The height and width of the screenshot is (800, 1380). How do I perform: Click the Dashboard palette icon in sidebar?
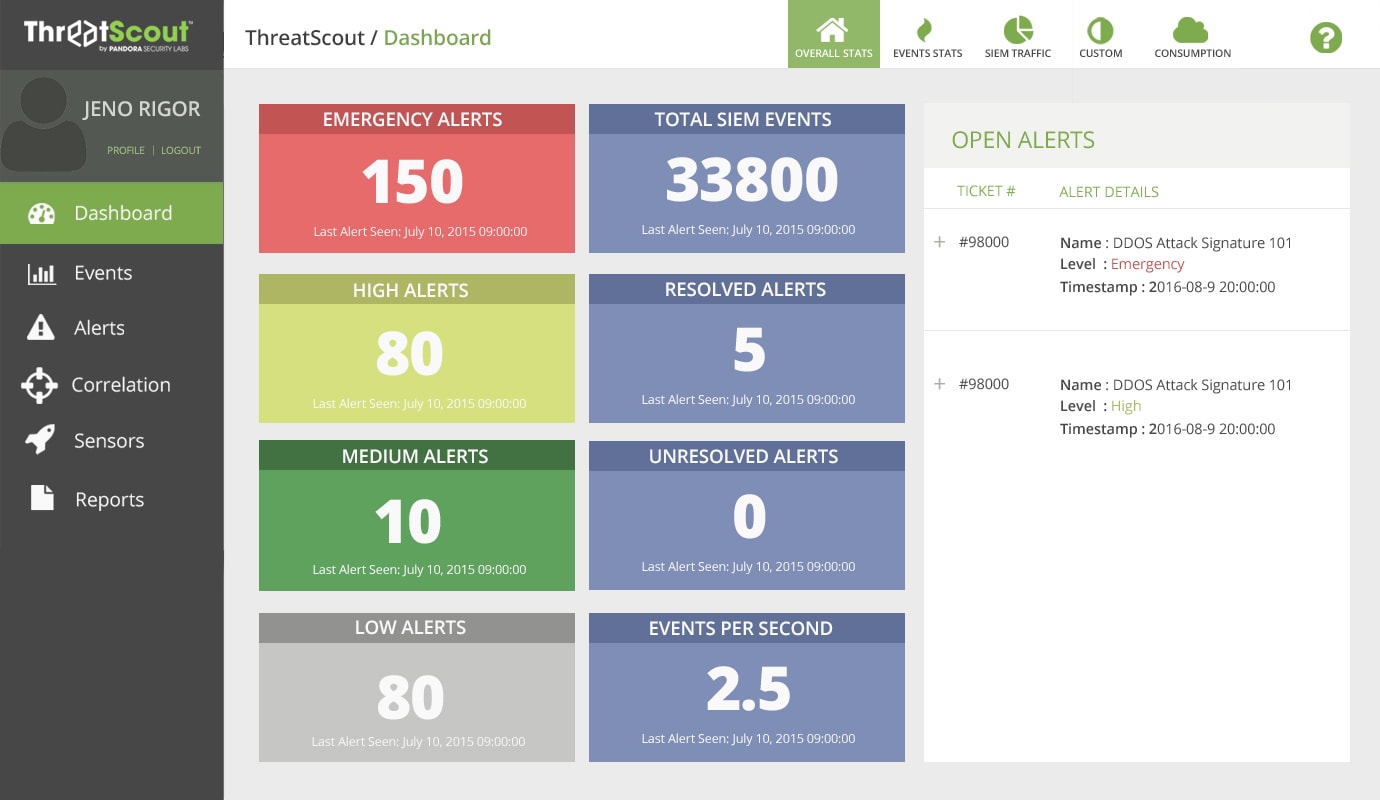tap(41, 213)
